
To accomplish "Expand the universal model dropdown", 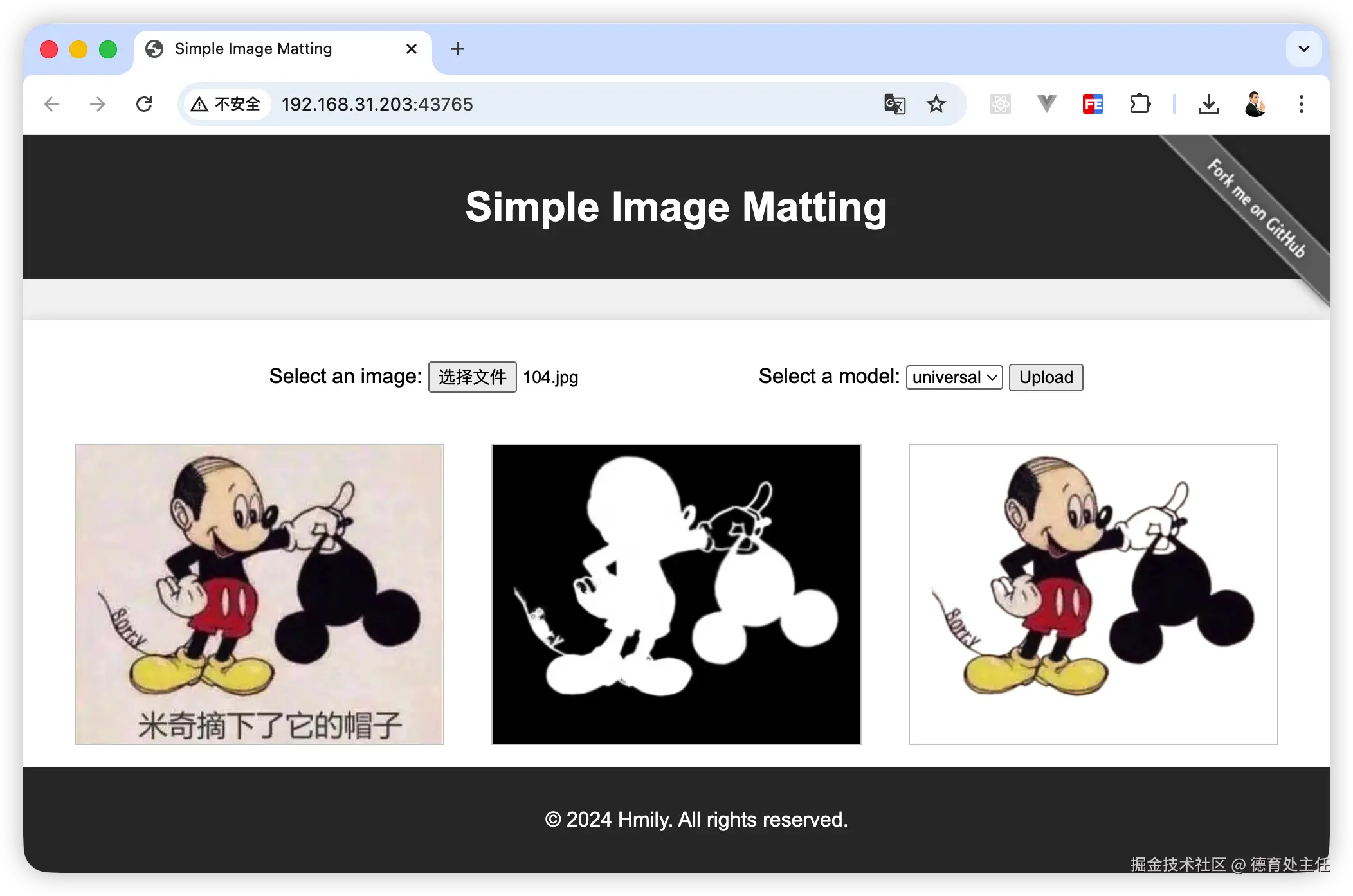I will click(x=954, y=377).
